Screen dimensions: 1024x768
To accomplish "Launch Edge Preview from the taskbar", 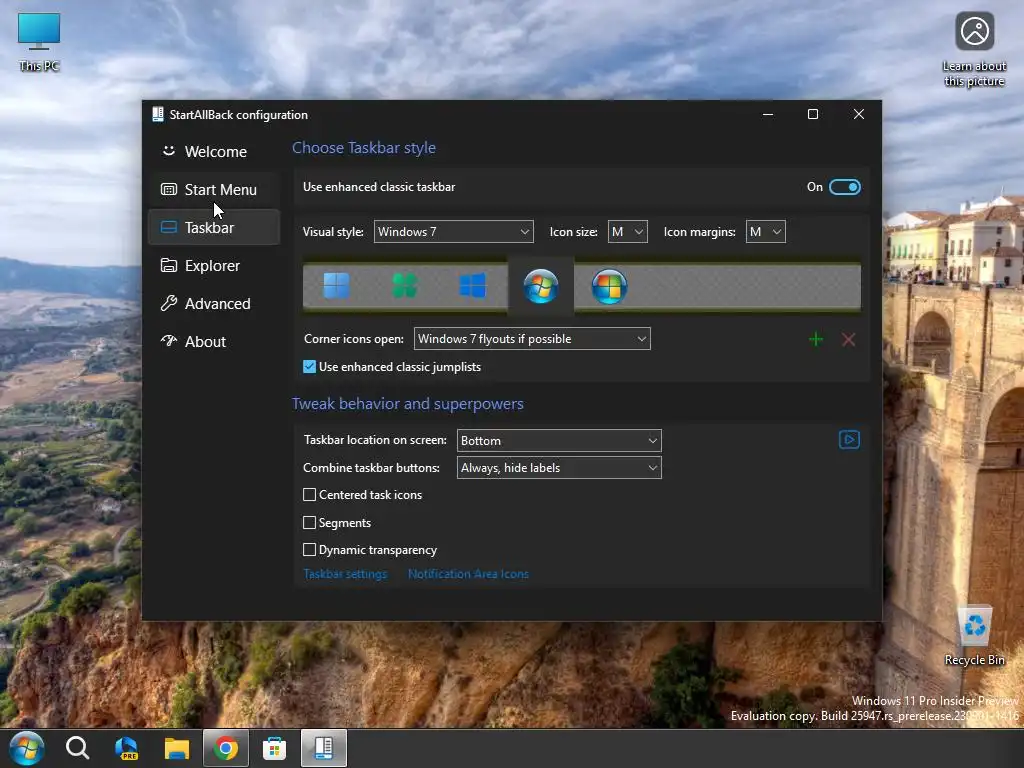I will click(126, 748).
